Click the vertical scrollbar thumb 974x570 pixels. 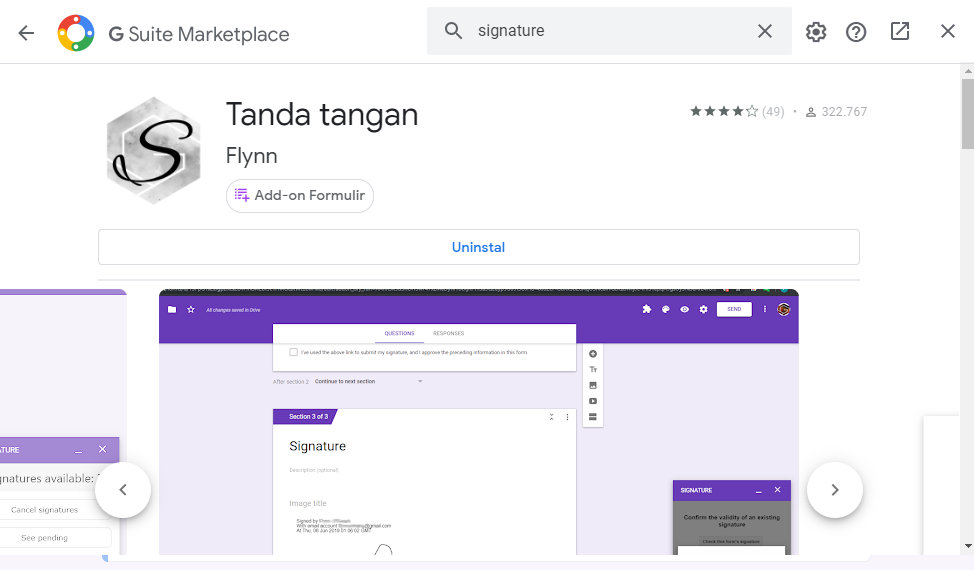[x=968, y=114]
